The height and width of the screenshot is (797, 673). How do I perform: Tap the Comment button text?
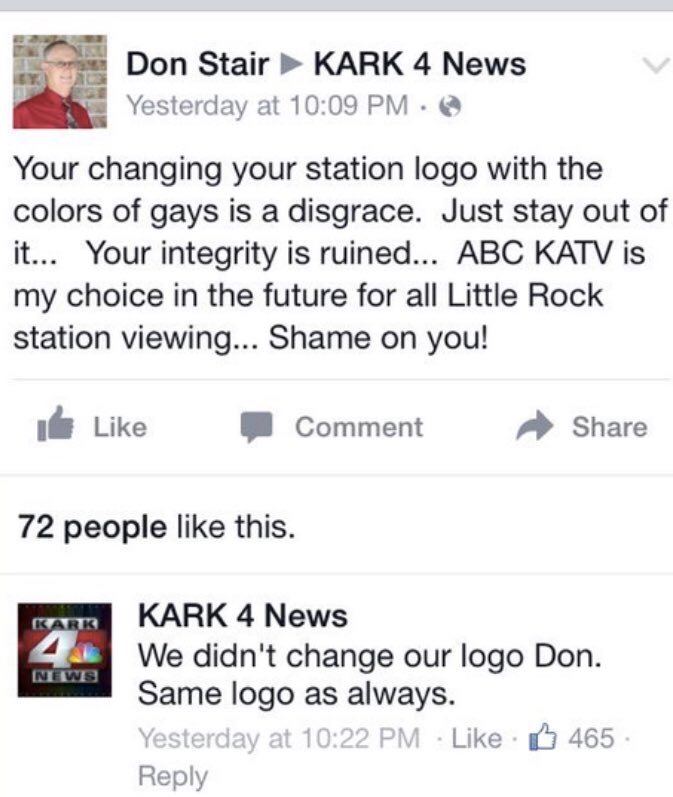pyautogui.click(x=359, y=427)
